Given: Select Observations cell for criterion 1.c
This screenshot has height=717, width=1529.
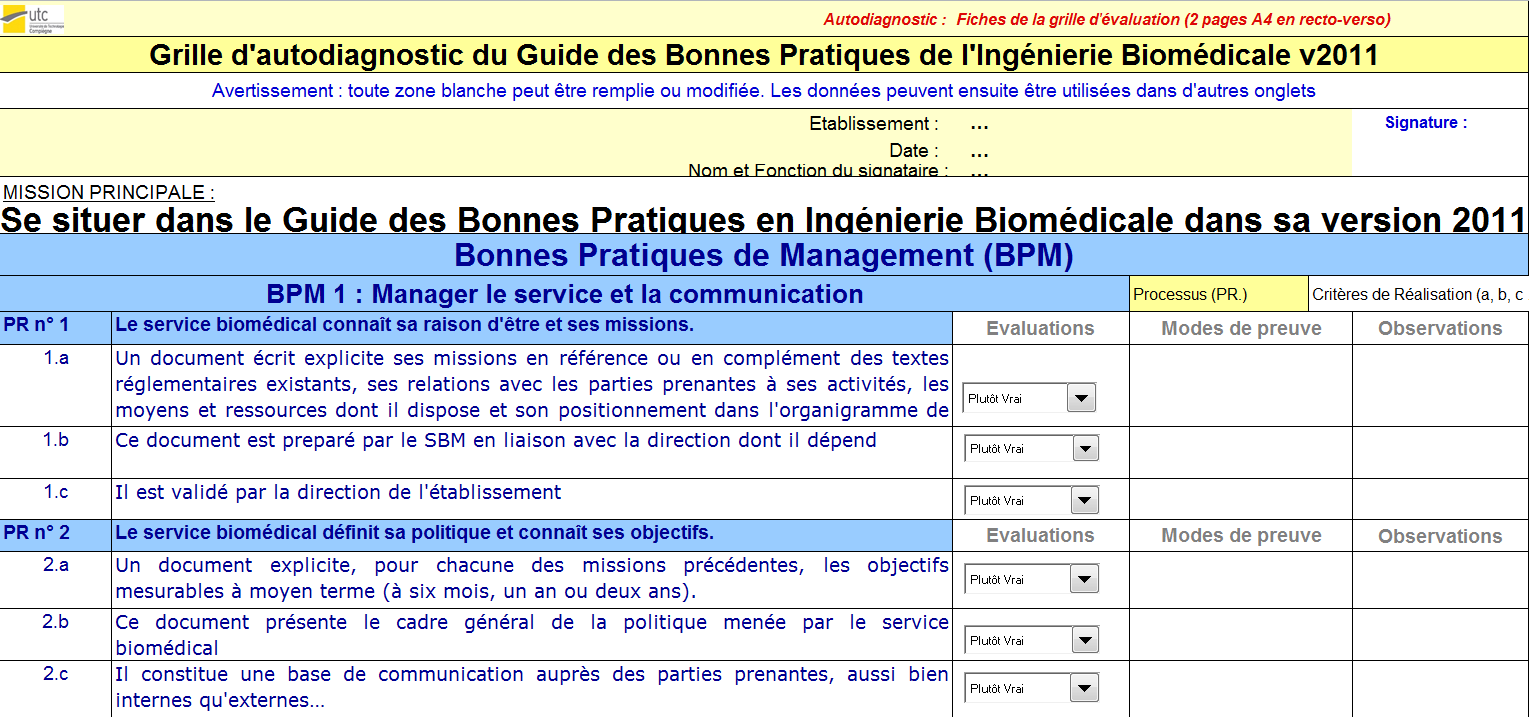Looking at the screenshot, I should [x=1440, y=499].
